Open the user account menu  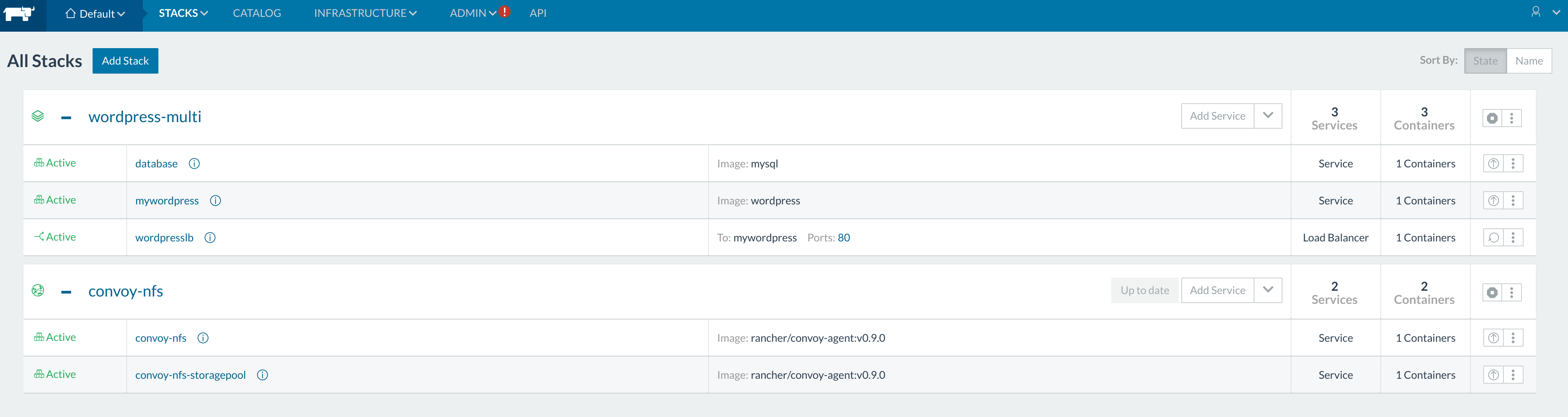point(1543,12)
